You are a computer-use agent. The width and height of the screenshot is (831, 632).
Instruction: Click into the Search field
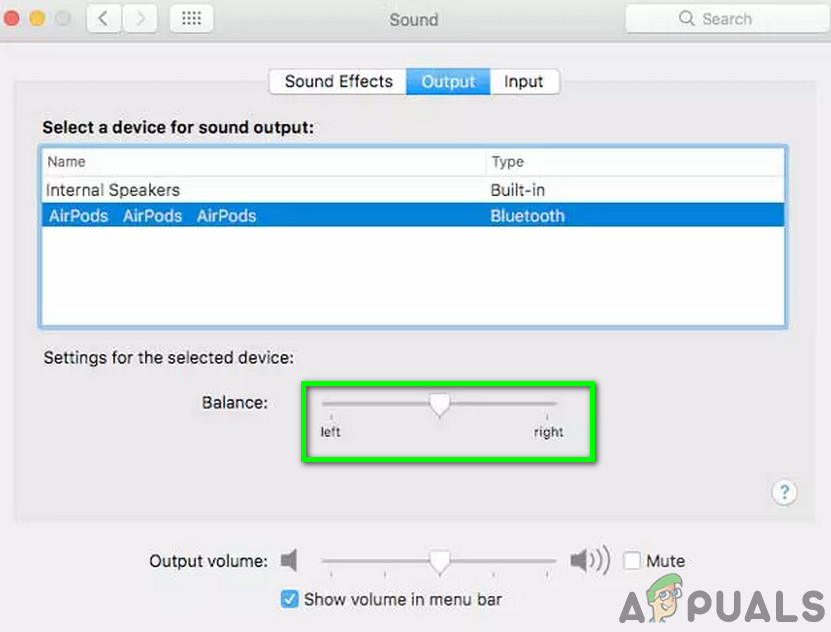pos(727,19)
